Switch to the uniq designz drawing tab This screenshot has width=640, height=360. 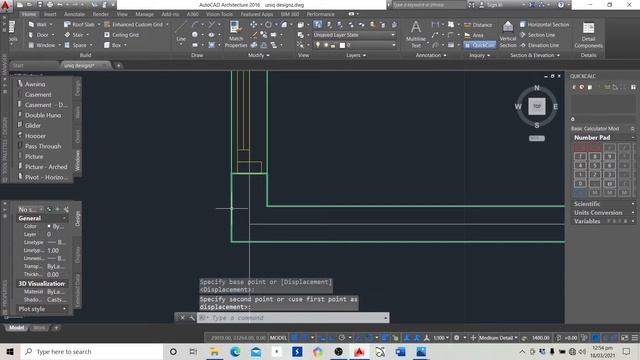point(79,65)
